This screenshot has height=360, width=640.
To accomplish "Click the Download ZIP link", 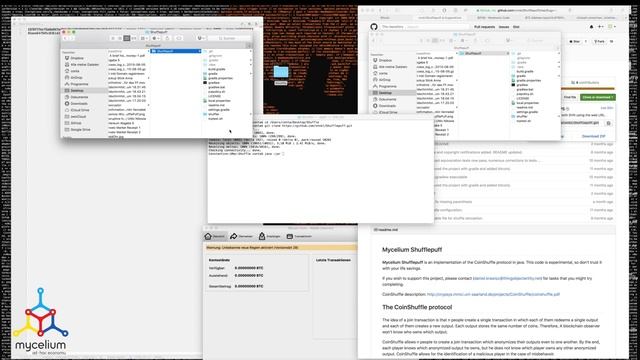I will tap(593, 136).
